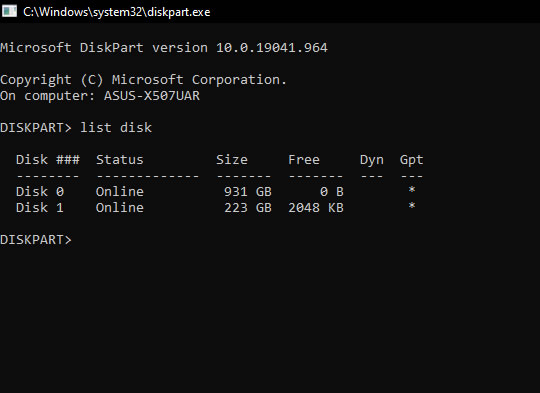
Task: Click the Size column header
Action: [x=232, y=159]
